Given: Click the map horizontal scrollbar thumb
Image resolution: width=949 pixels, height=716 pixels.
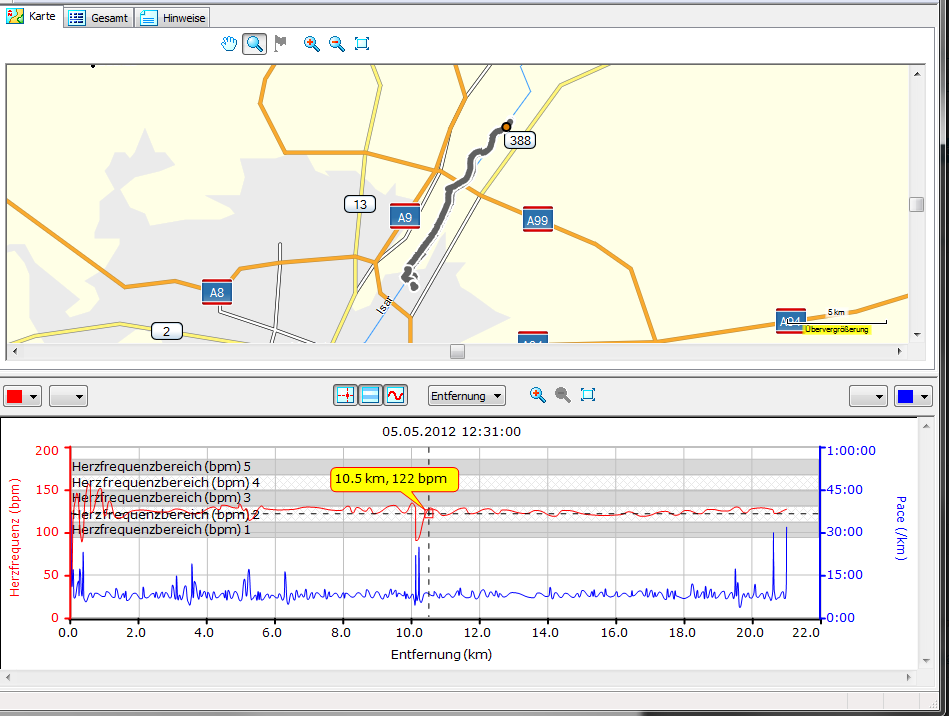Looking at the screenshot, I should click(x=457, y=351).
